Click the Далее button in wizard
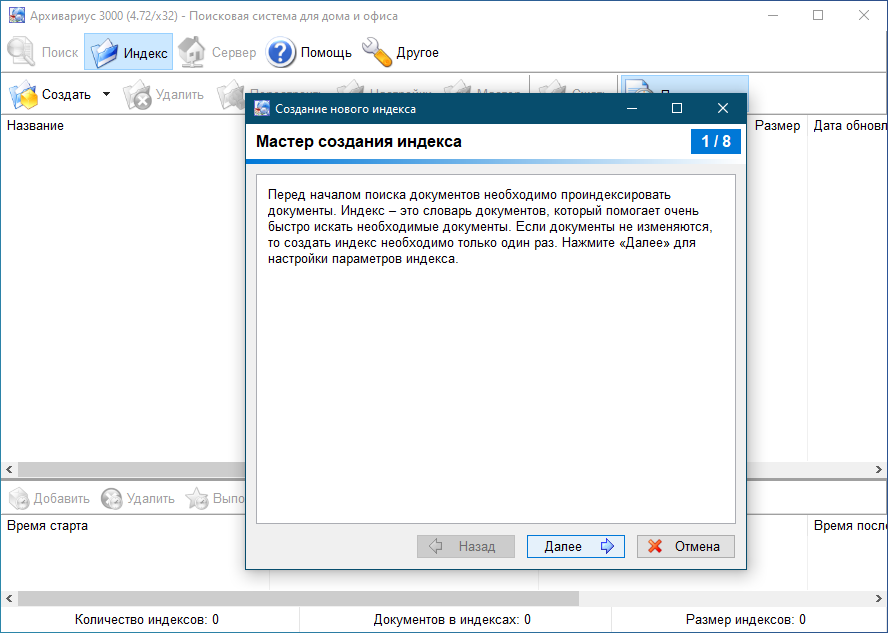Viewport: 888px width, 633px height. (x=575, y=546)
